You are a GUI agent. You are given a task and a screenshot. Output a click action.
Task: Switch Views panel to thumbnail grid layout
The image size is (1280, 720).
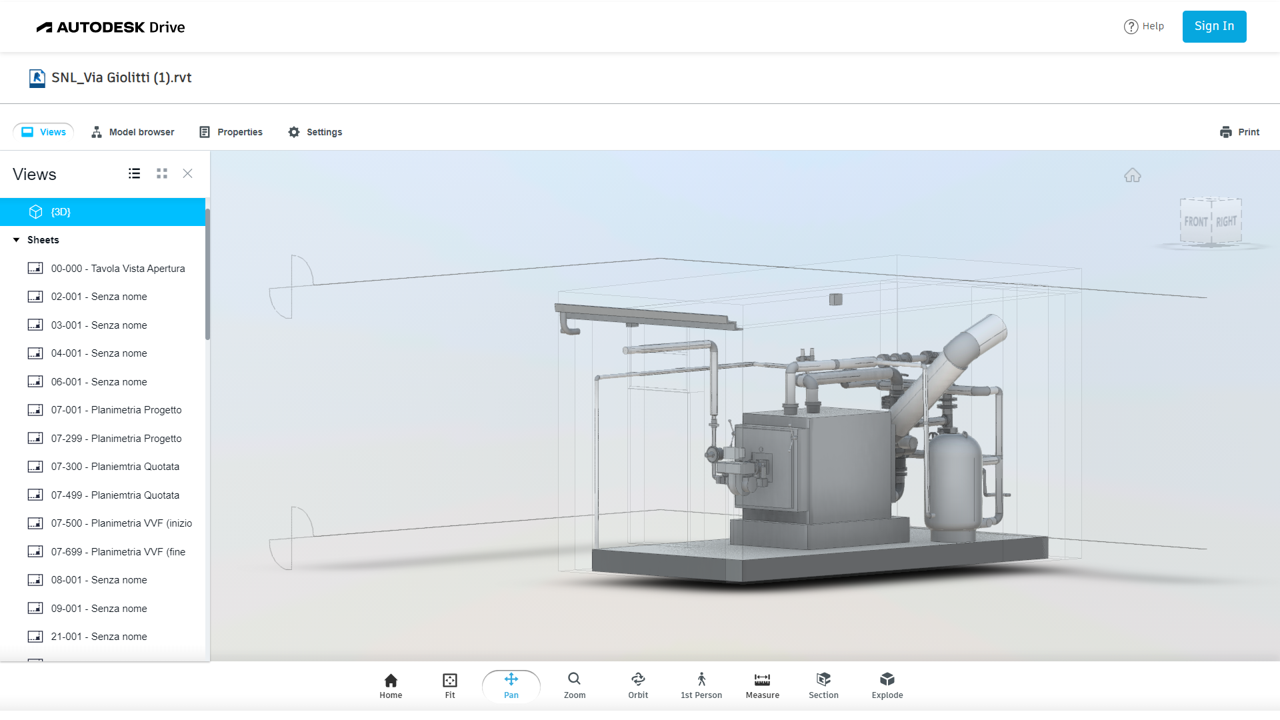click(x=162, y=174)
